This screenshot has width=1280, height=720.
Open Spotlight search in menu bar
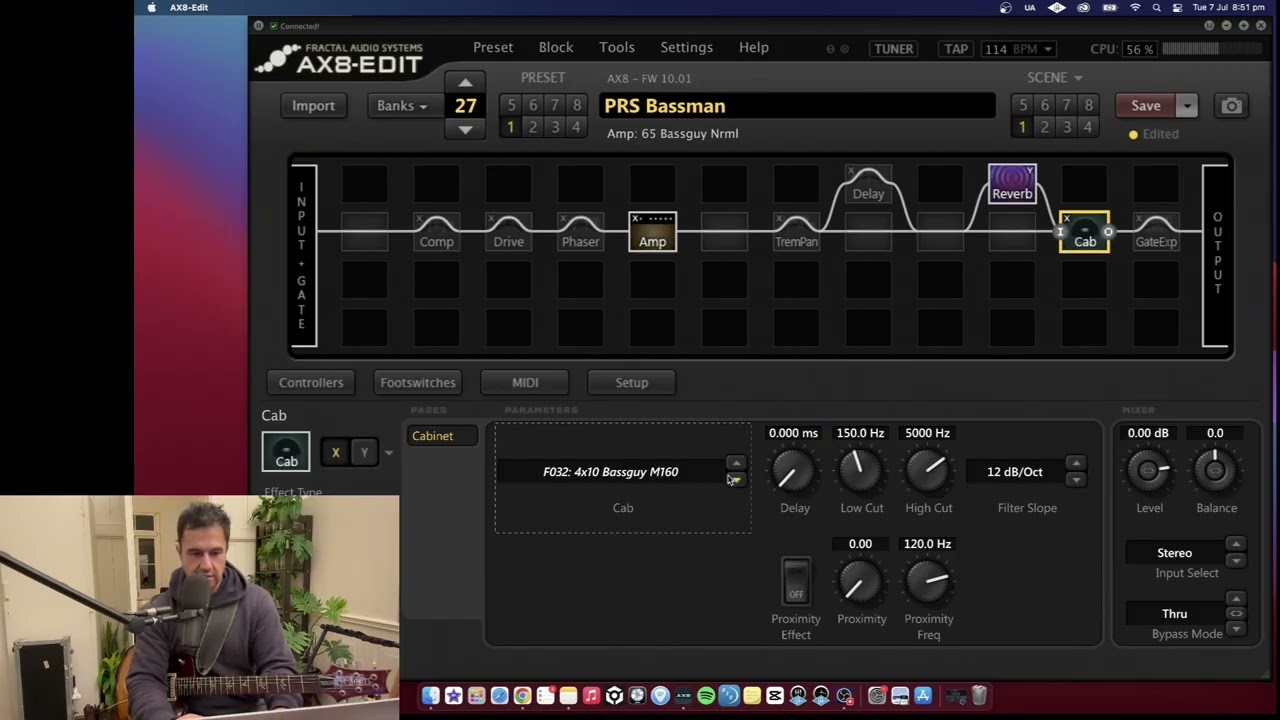coord(1157,7)
